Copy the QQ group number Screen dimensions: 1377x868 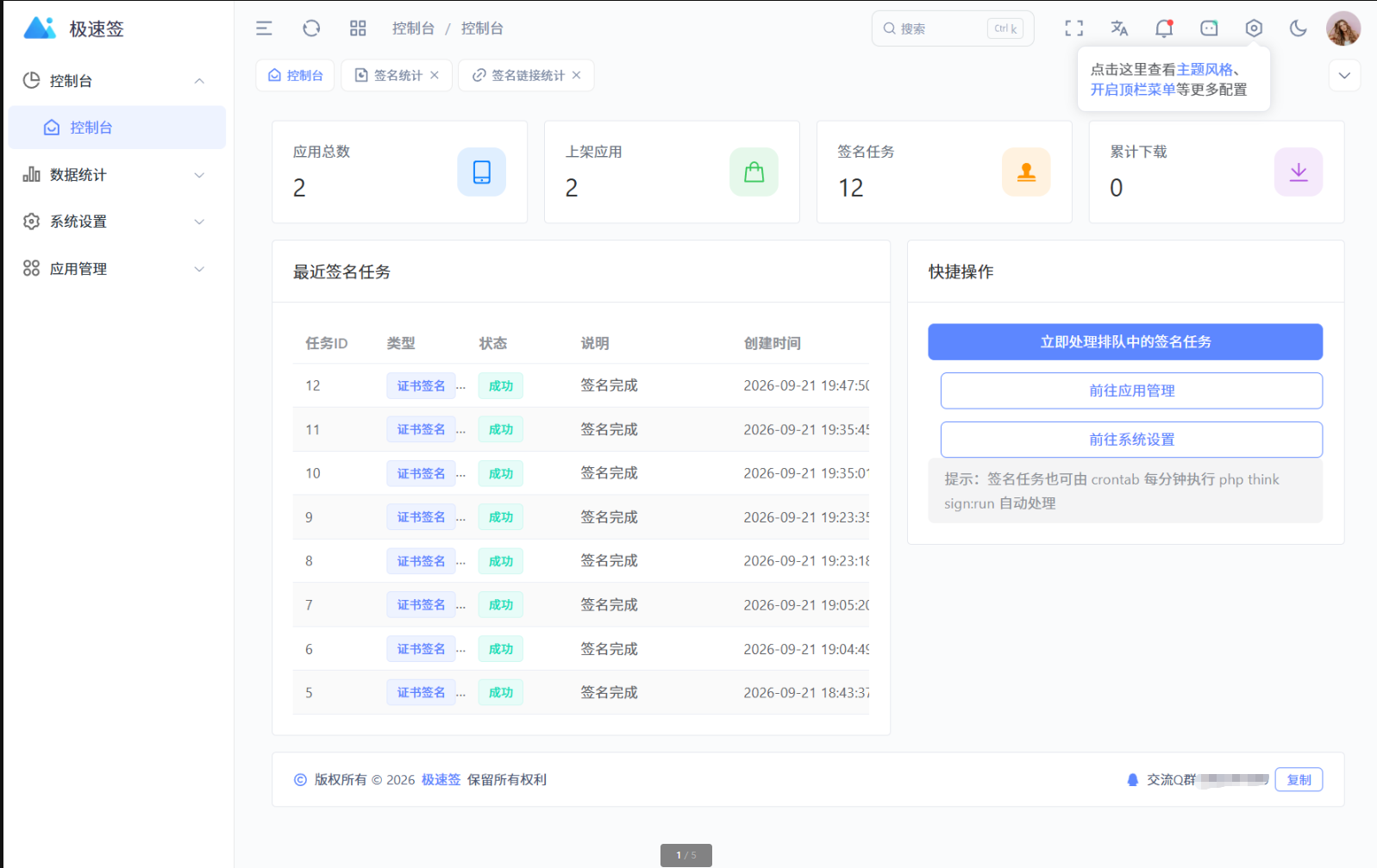click(x=1299, y=779)
